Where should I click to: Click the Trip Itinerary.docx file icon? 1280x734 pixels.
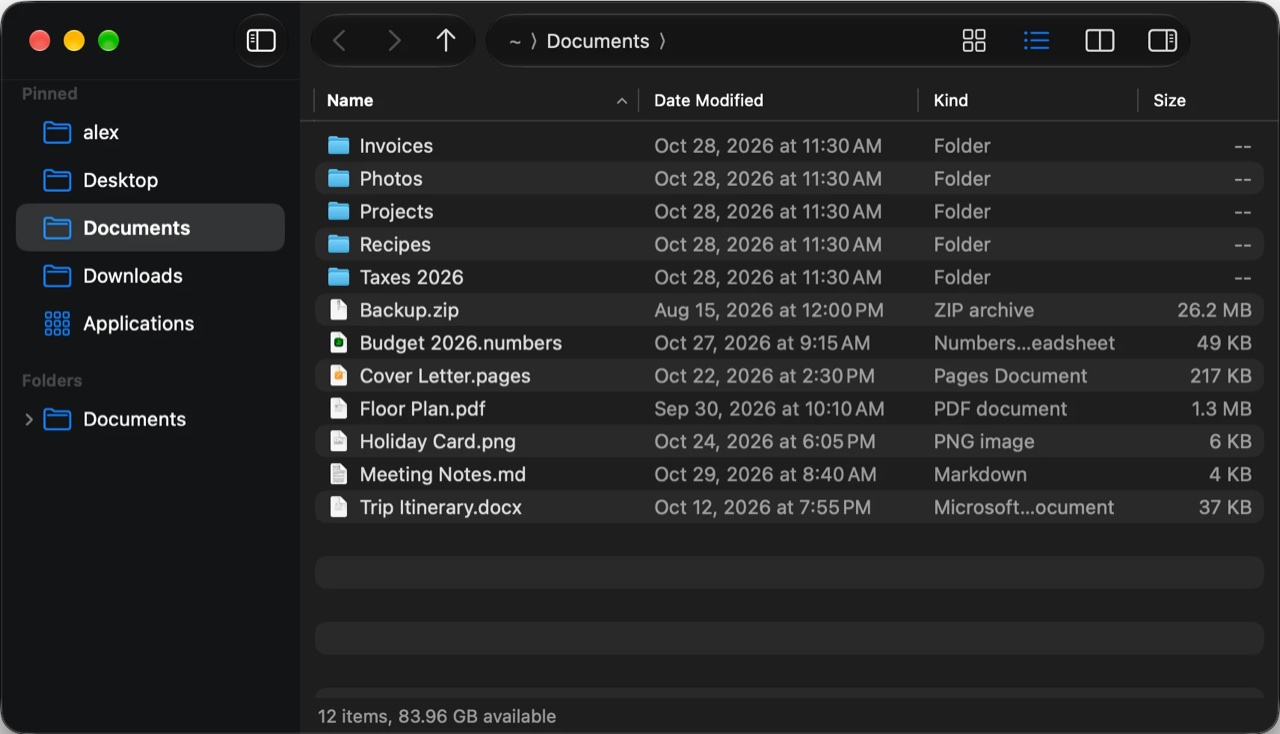[x=339, y=508]
